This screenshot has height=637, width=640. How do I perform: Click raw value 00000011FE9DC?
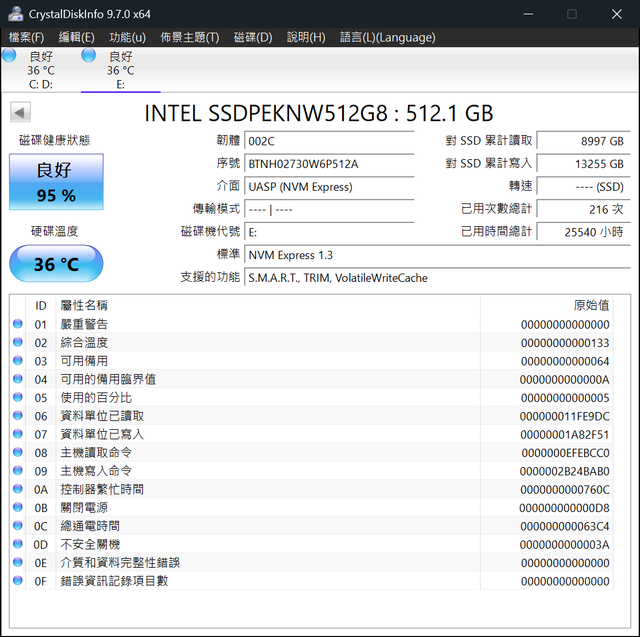click(x=564, y=416)
